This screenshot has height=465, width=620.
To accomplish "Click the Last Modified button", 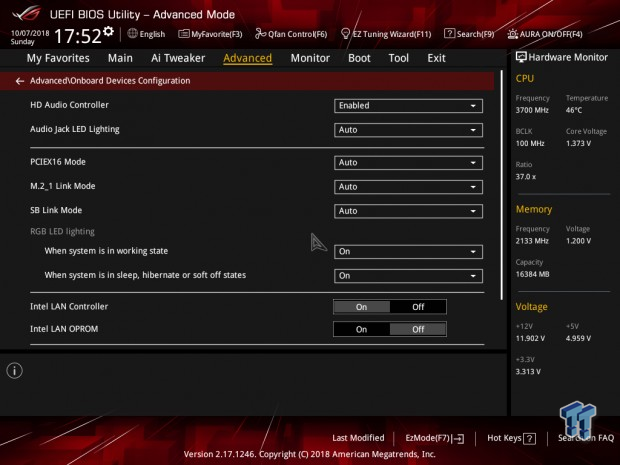I will click(x=358, y=438).
